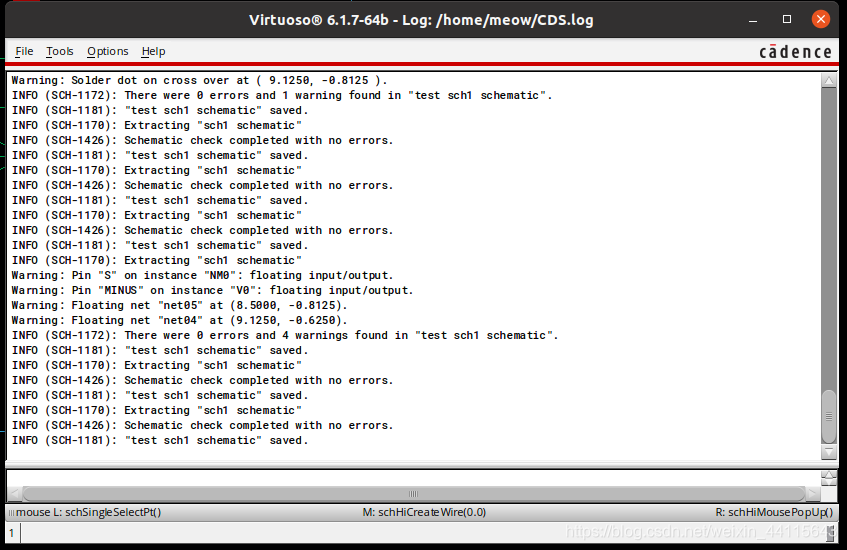Click the horizontal scrollbar thumb
Viewport: 847px width, 550px height.
coord(414,493)
